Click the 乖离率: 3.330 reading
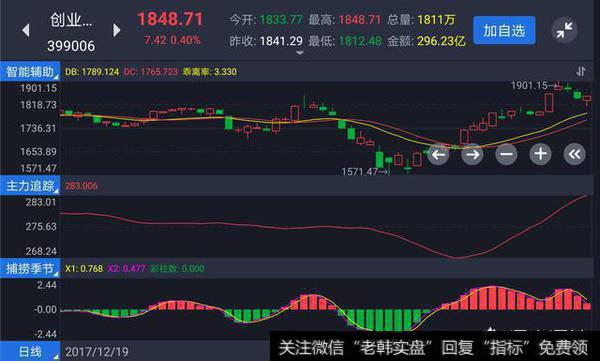600x361 pixels. pos(210,72)
